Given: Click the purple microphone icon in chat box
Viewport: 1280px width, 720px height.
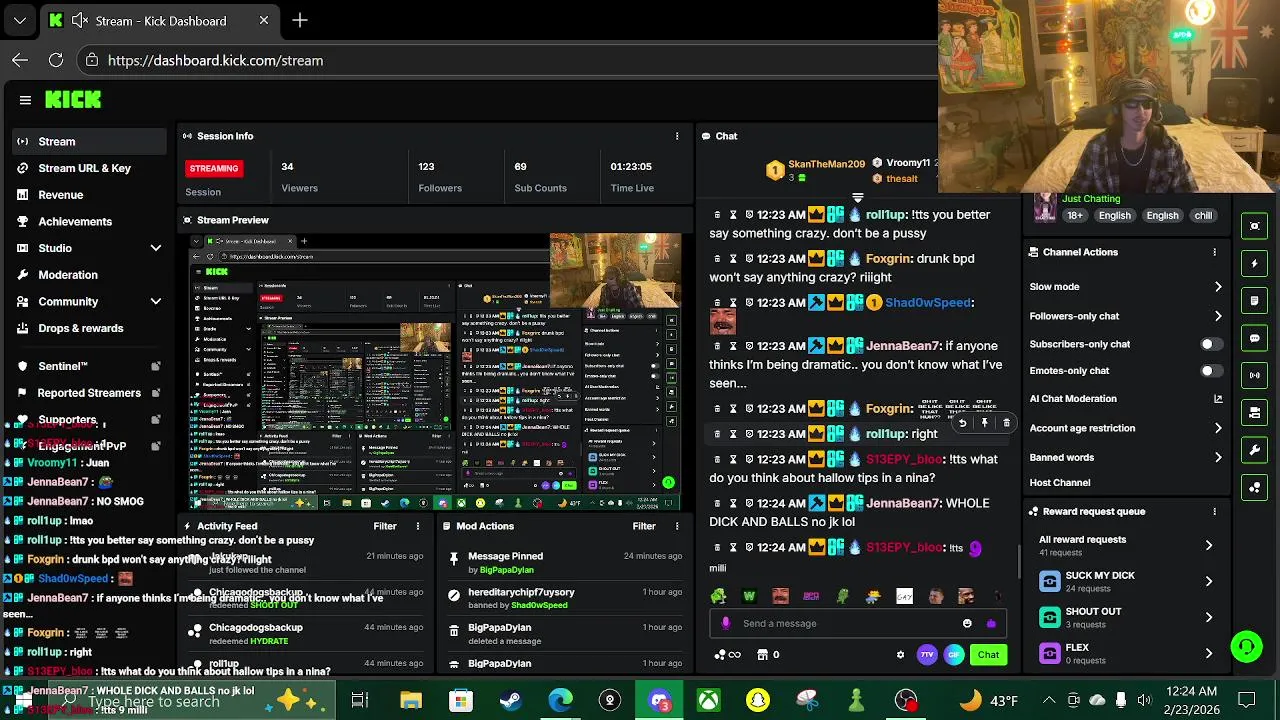Looking at the screenshot, I should (x=726, y=623).
